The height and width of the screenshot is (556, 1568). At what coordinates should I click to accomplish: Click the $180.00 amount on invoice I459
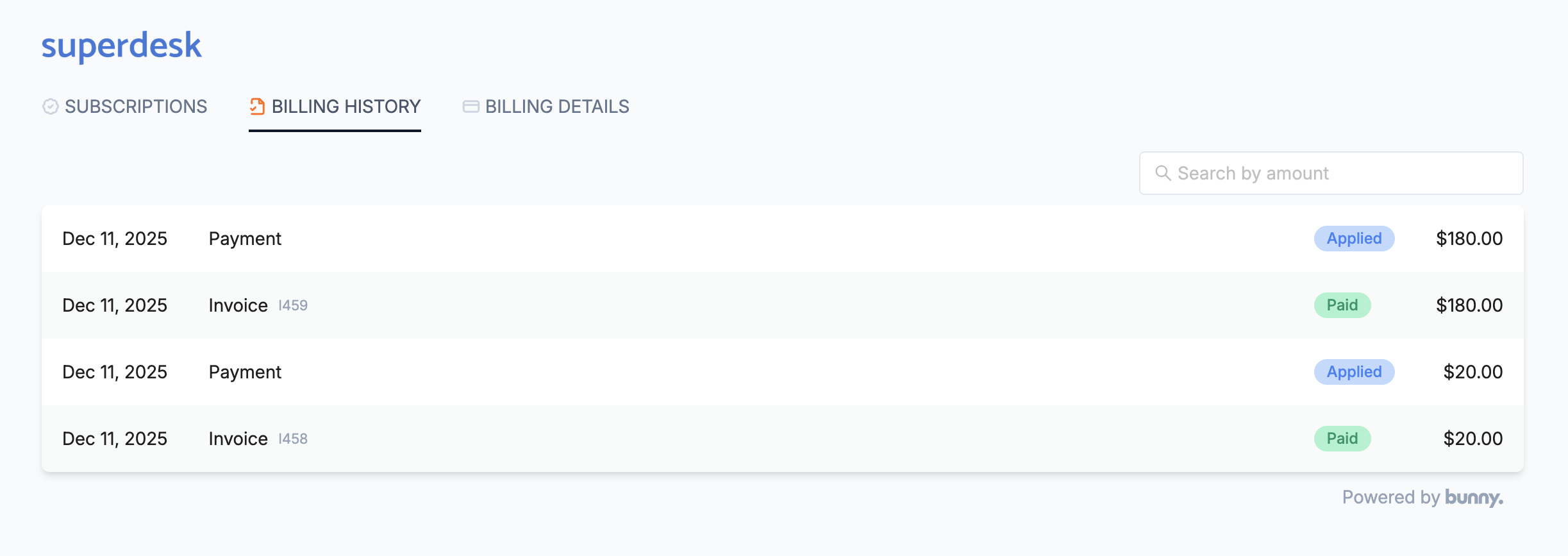click(x=1469, y=305)
